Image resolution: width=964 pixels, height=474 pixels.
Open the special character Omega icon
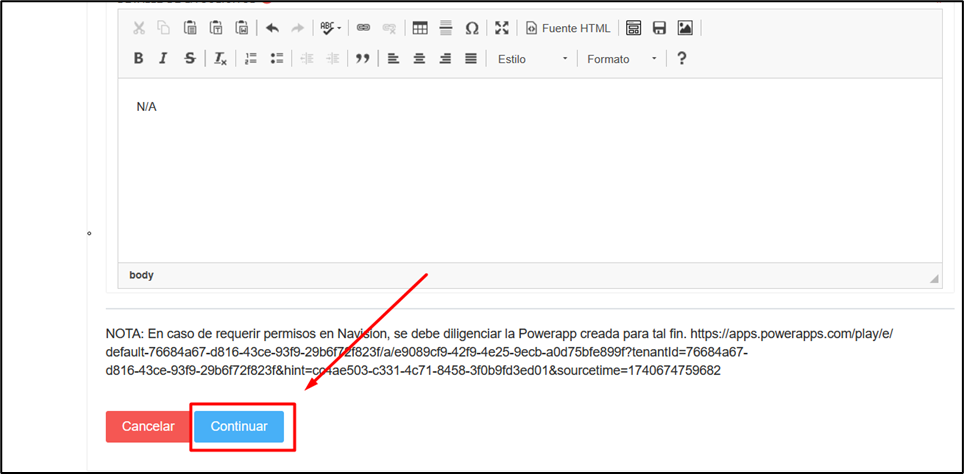point(472,28)
